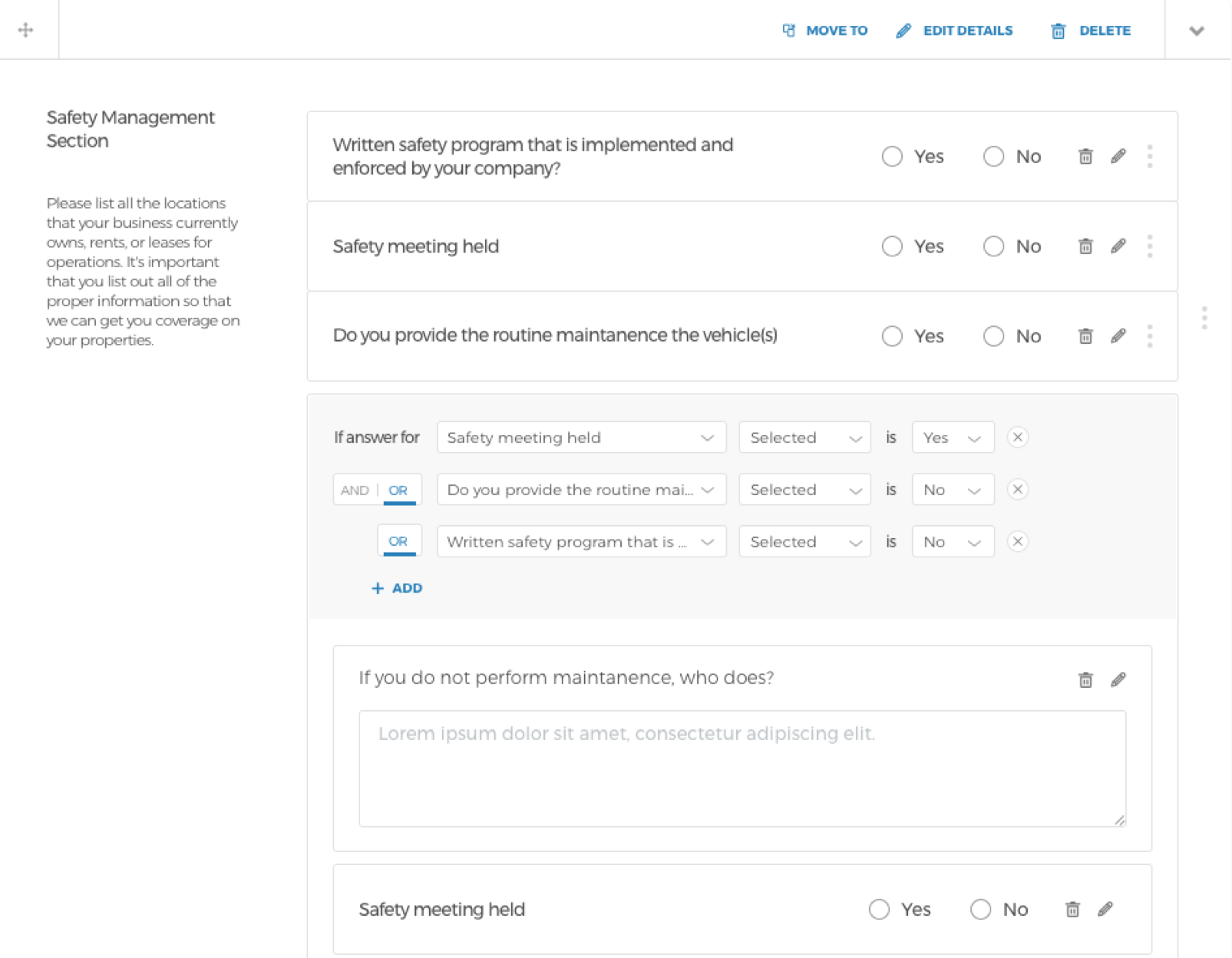
Task: Click the Lorem ipsum text area field
Action: point(742,768)
